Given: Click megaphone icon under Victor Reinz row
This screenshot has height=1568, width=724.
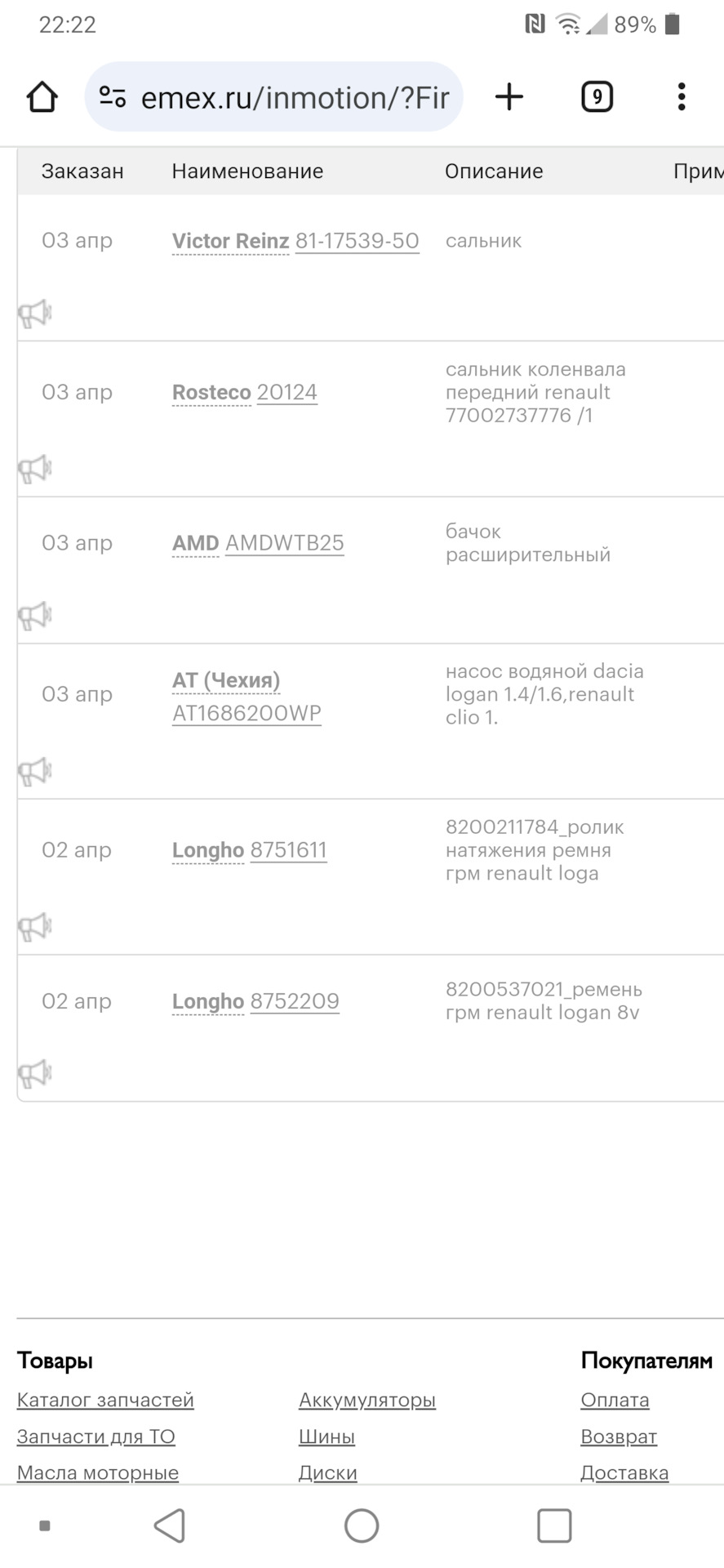Looking at the screenshot, I should click(x=34, y=314).
